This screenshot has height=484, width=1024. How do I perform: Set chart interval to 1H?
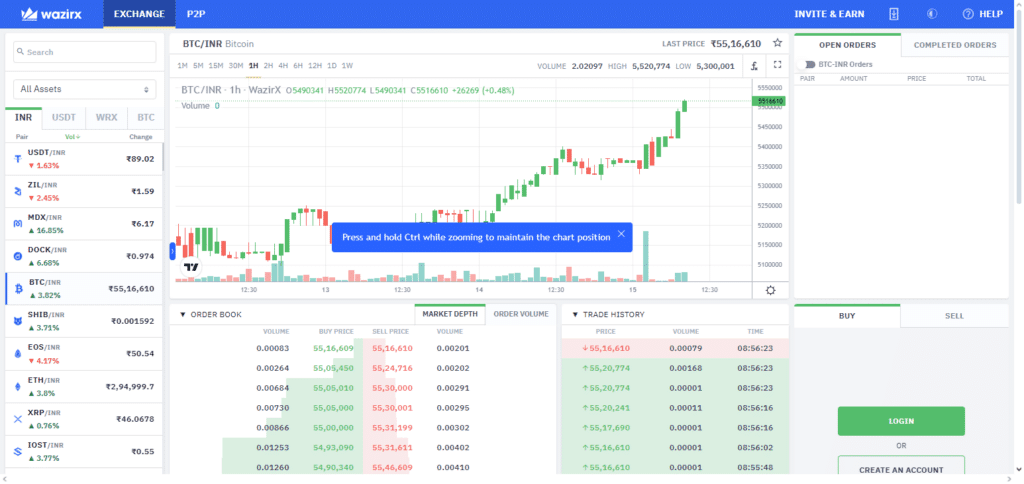pos(253,65)
